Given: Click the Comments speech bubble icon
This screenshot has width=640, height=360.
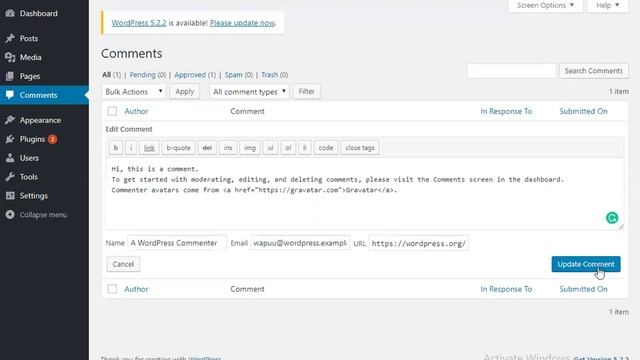Looking at the screenshot, I should (x=10, y=95).
